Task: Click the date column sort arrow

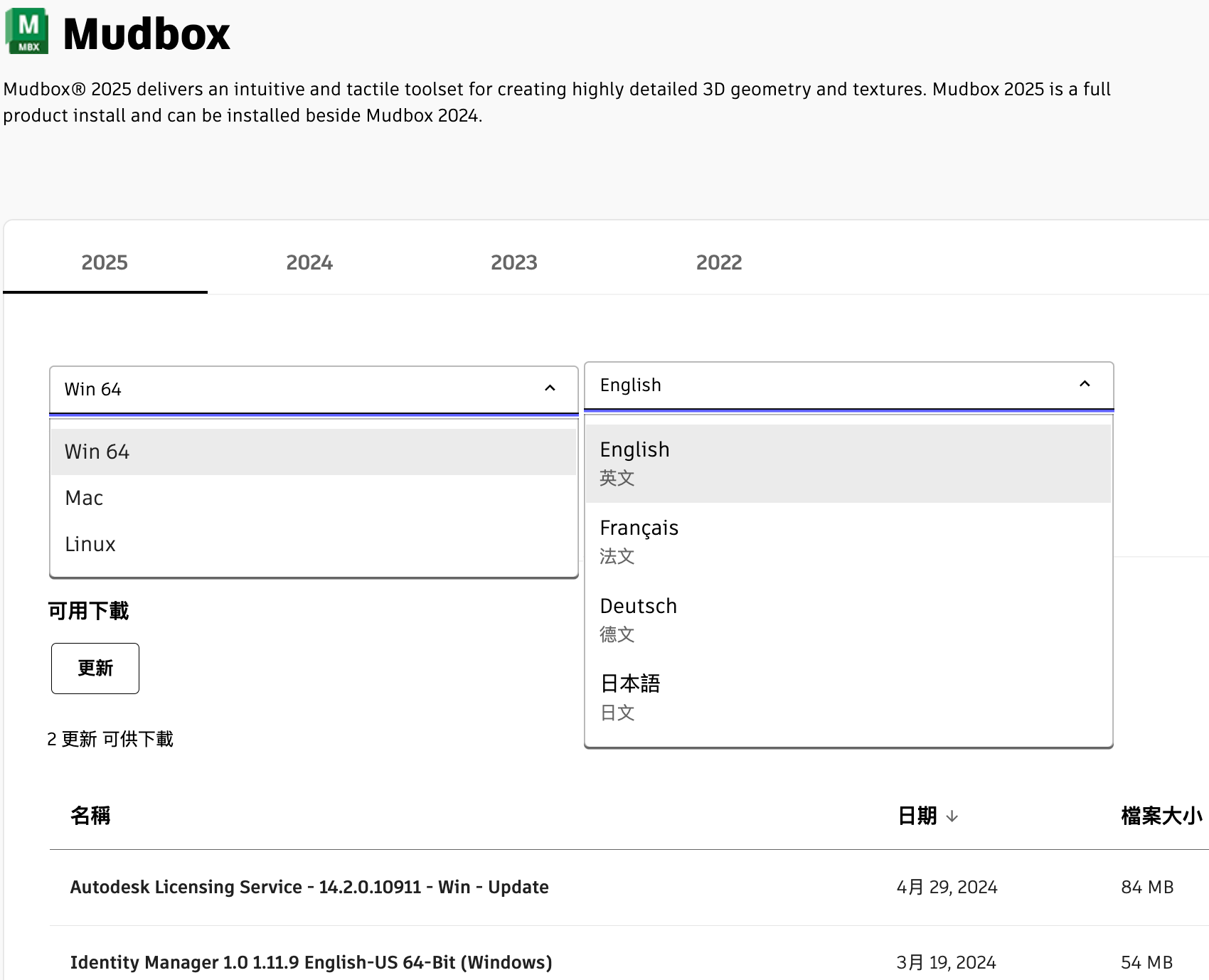Action: [x=952, y=816]
